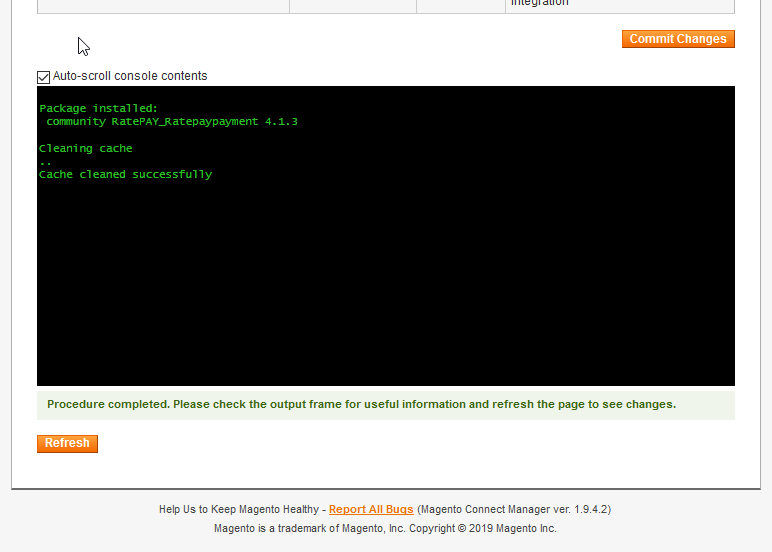Image resolution: width=772 pixels, height=552 pixels.
Task: Click the Magento Connect Manager version text
Action: [x=513, y=509]
